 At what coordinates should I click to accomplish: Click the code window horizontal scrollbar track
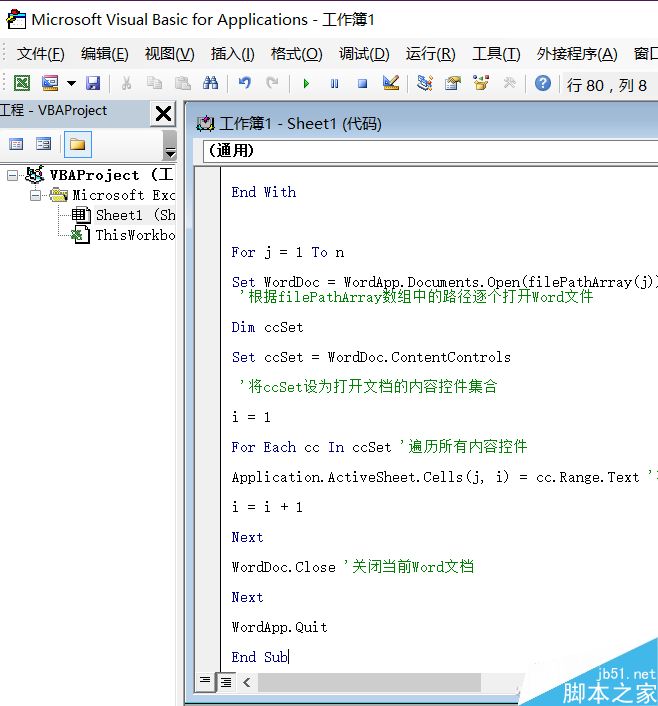tap(369, 682)
